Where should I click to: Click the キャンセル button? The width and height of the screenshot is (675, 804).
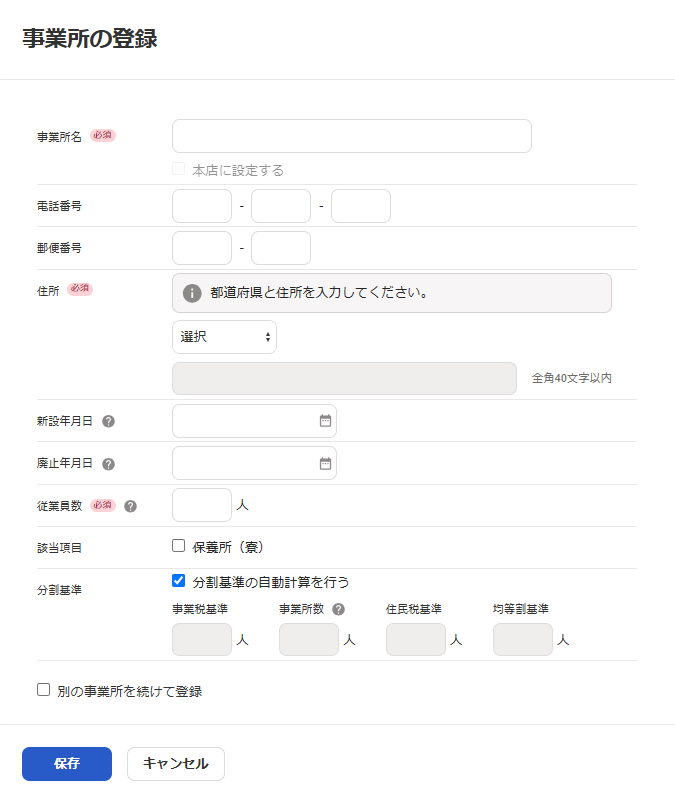176,763
